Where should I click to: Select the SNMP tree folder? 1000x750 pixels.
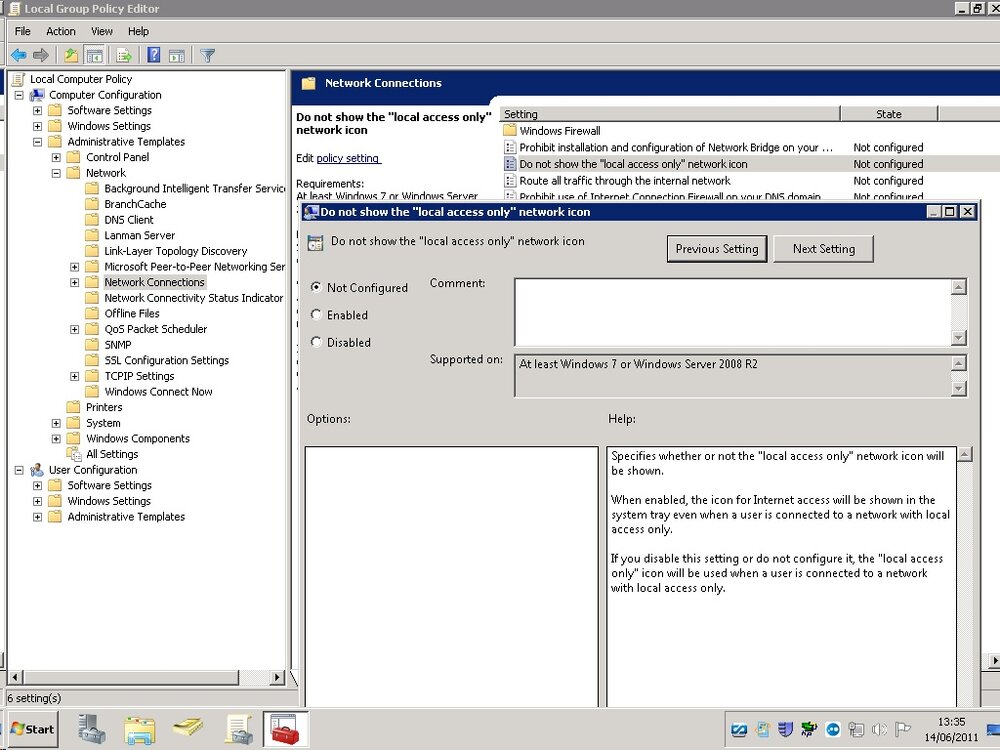[x=117, y=345]
